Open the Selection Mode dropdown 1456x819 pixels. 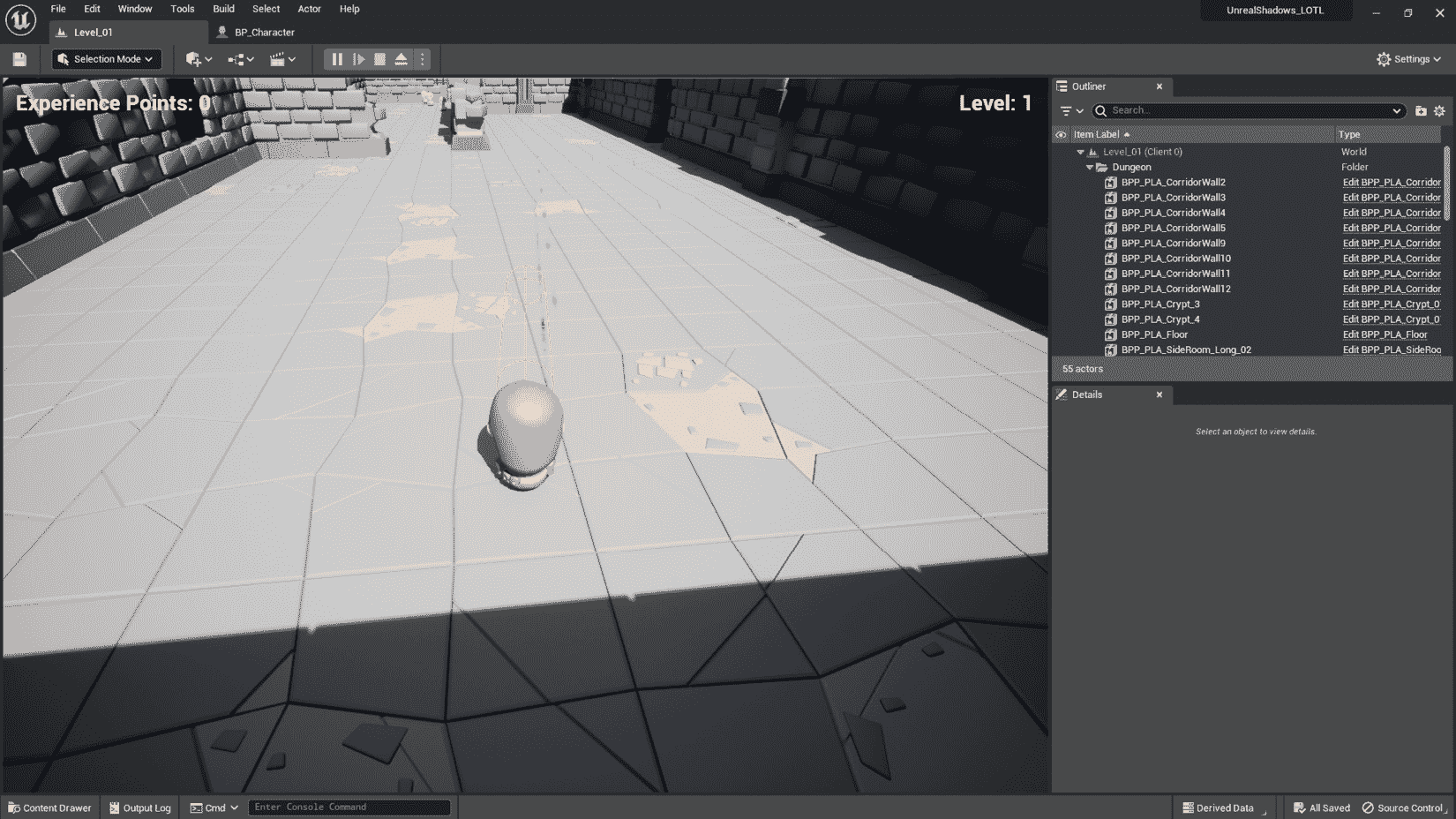(106, 59)
